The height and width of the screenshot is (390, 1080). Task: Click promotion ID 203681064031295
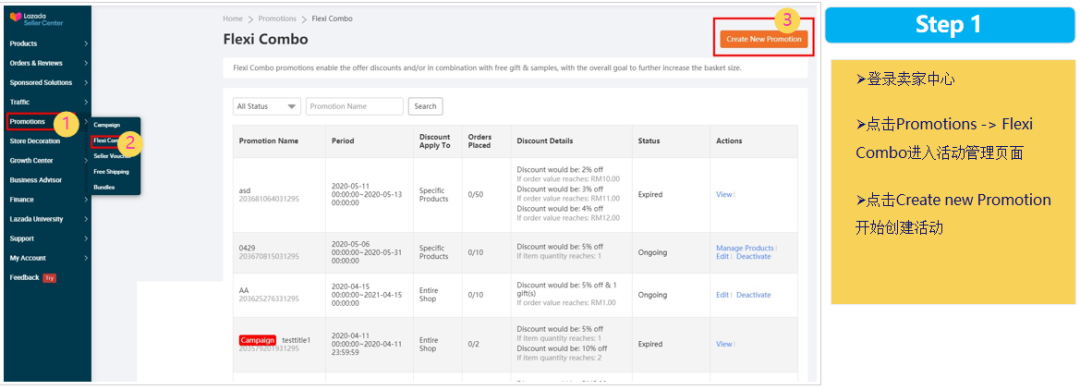(269, 199)
